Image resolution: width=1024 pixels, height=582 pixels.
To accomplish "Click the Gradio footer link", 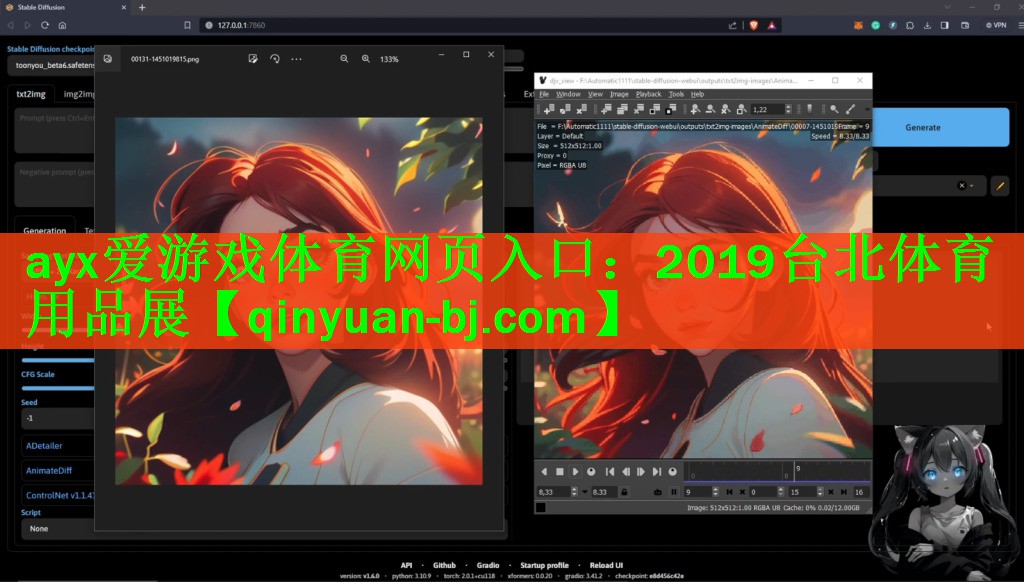I will click(x=488, y=565).
